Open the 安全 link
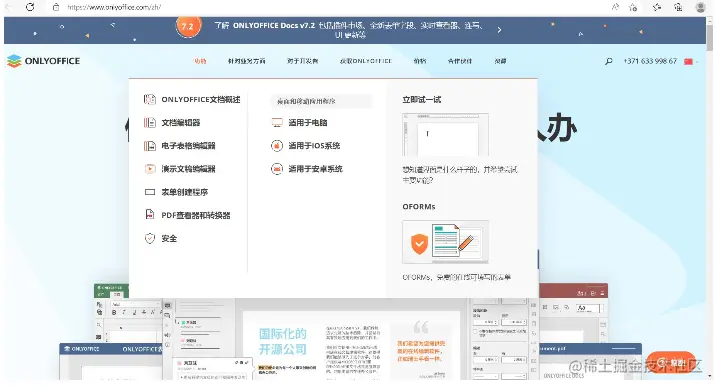This screenshot has height=388, width=716. [x=169, y=238]
